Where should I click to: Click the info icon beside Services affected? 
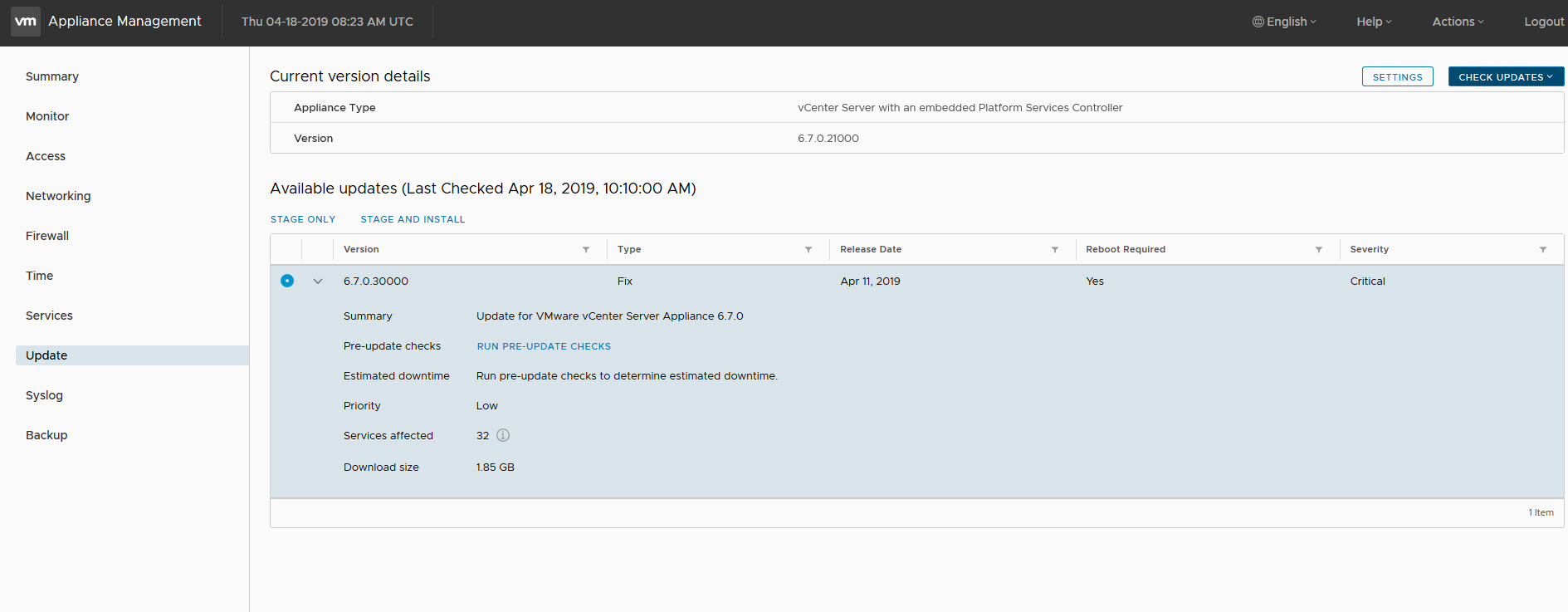point(503,435)
